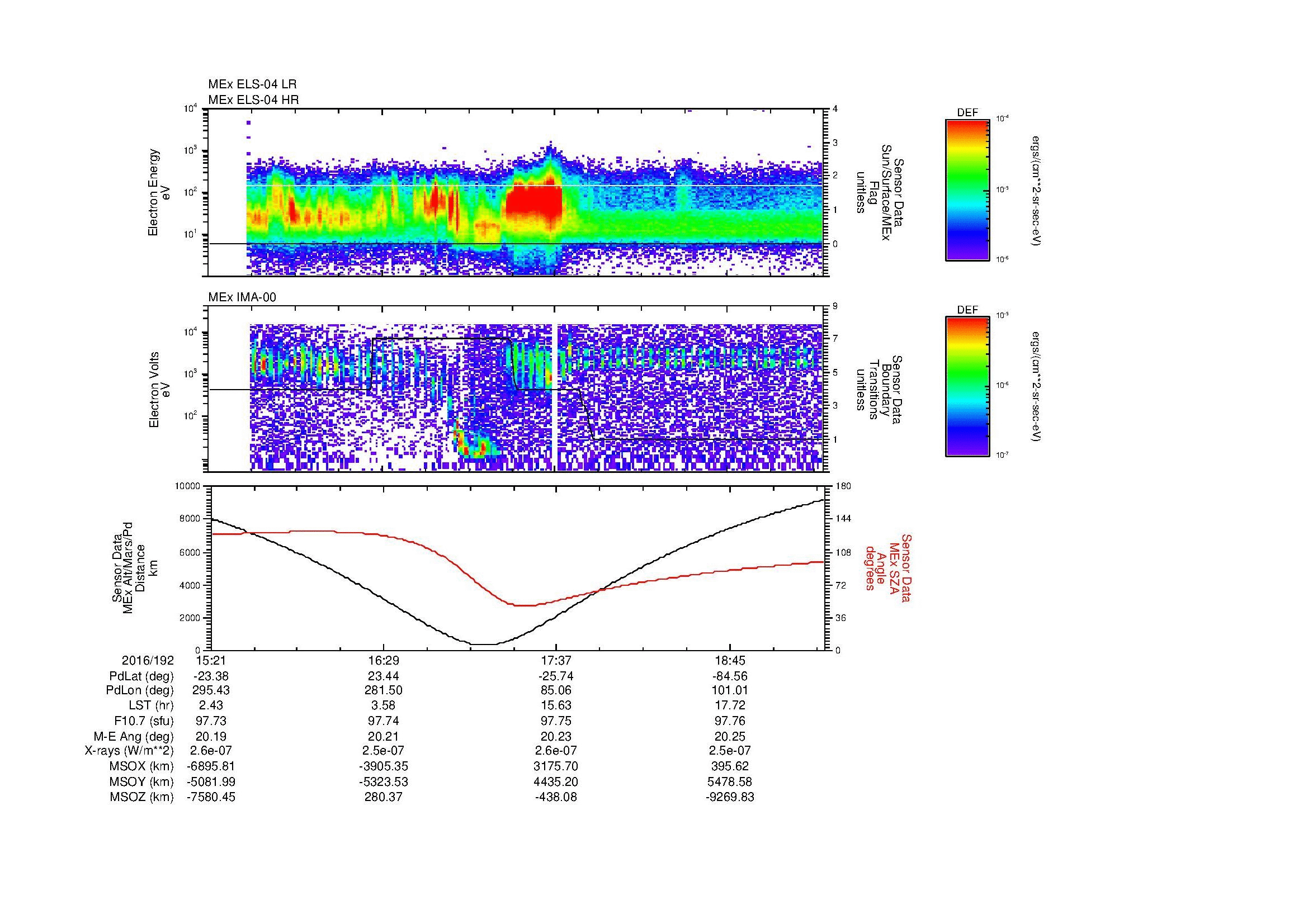The width and height of the screenshot is (1308, 924).
Task: Click PdLon value 281.50
Action: pos(384,690)
